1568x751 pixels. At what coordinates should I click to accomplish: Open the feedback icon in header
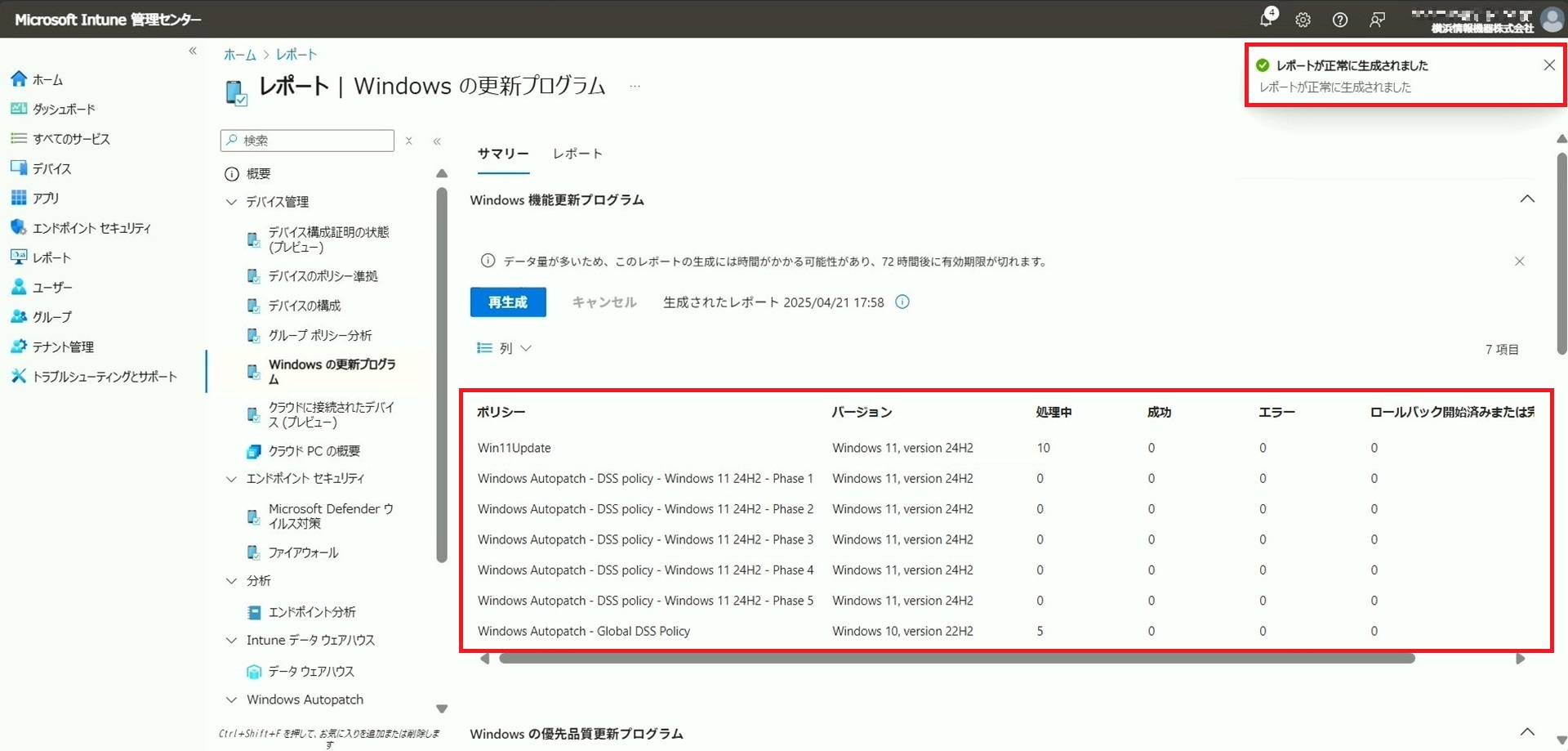click(x=1377, y=20)
